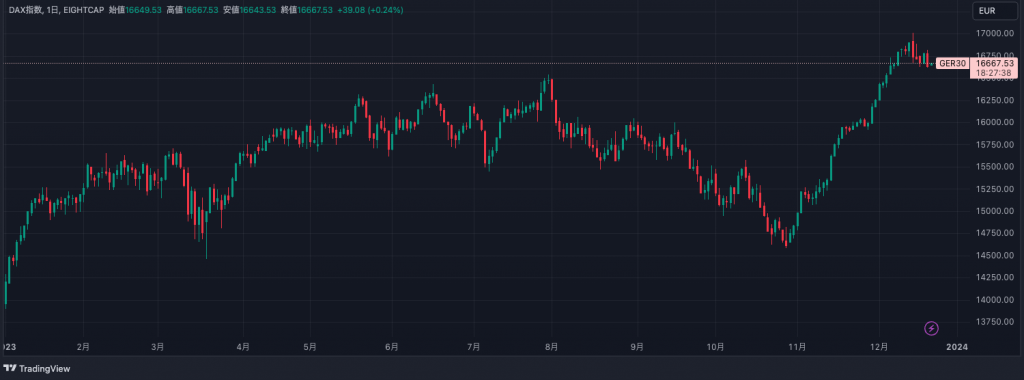1024x380 pixels.
Task: Open the EUR currency selector
Action: click(x=995, y=10)
